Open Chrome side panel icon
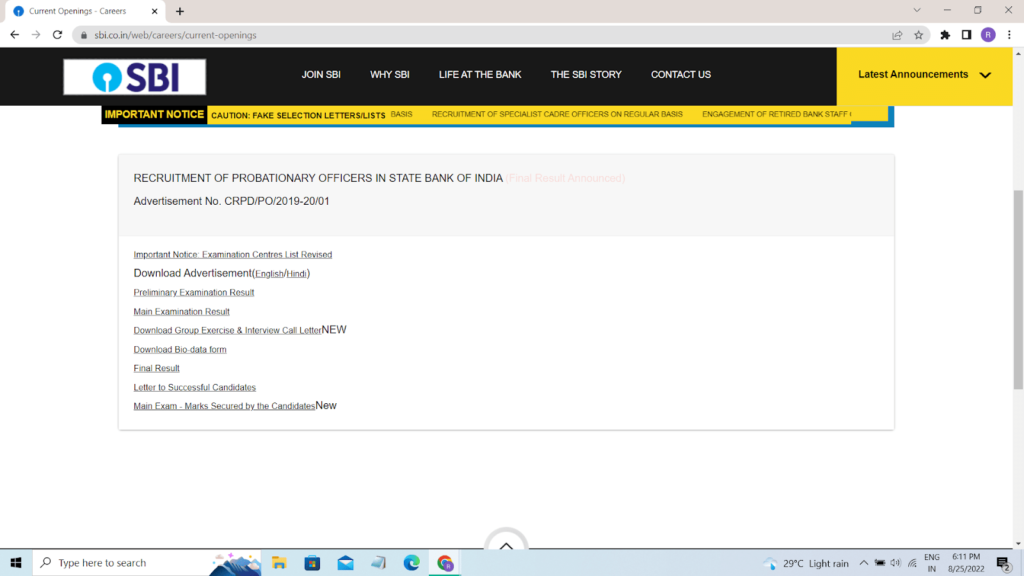1024x576 pixels. pos(966,35)
